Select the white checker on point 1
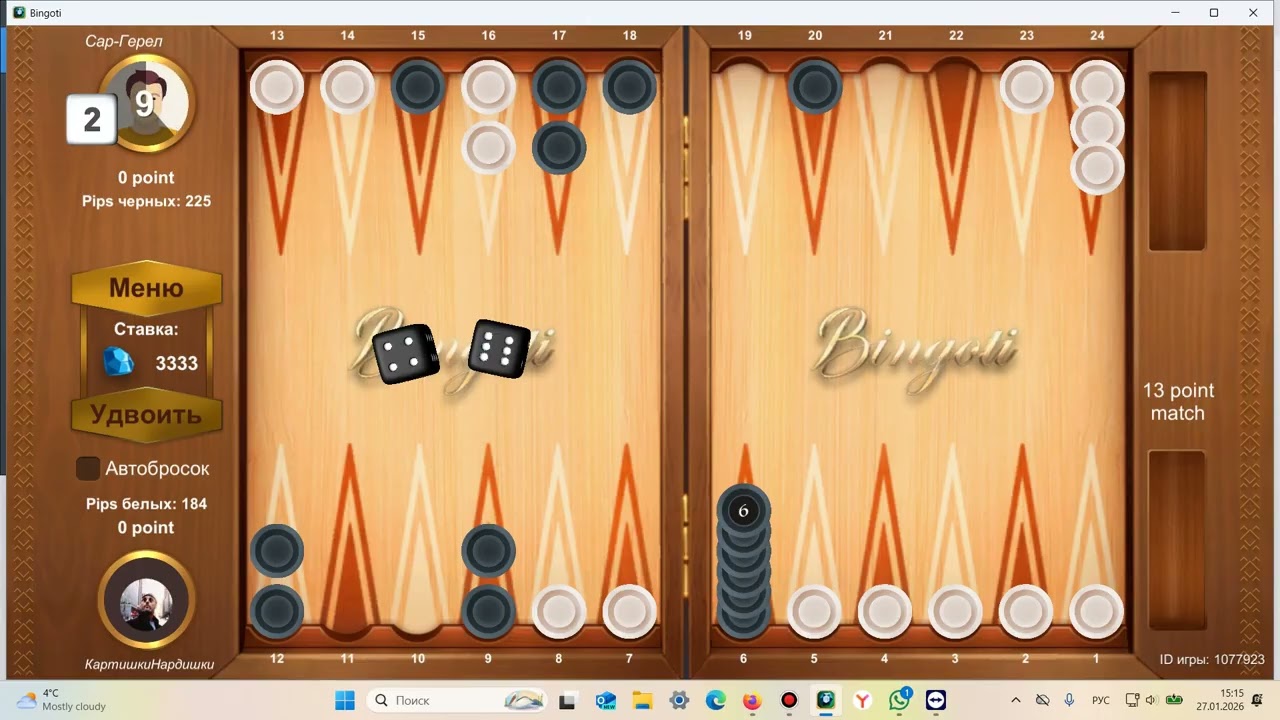1280x720 pixels. click(x=1097, y=611)
